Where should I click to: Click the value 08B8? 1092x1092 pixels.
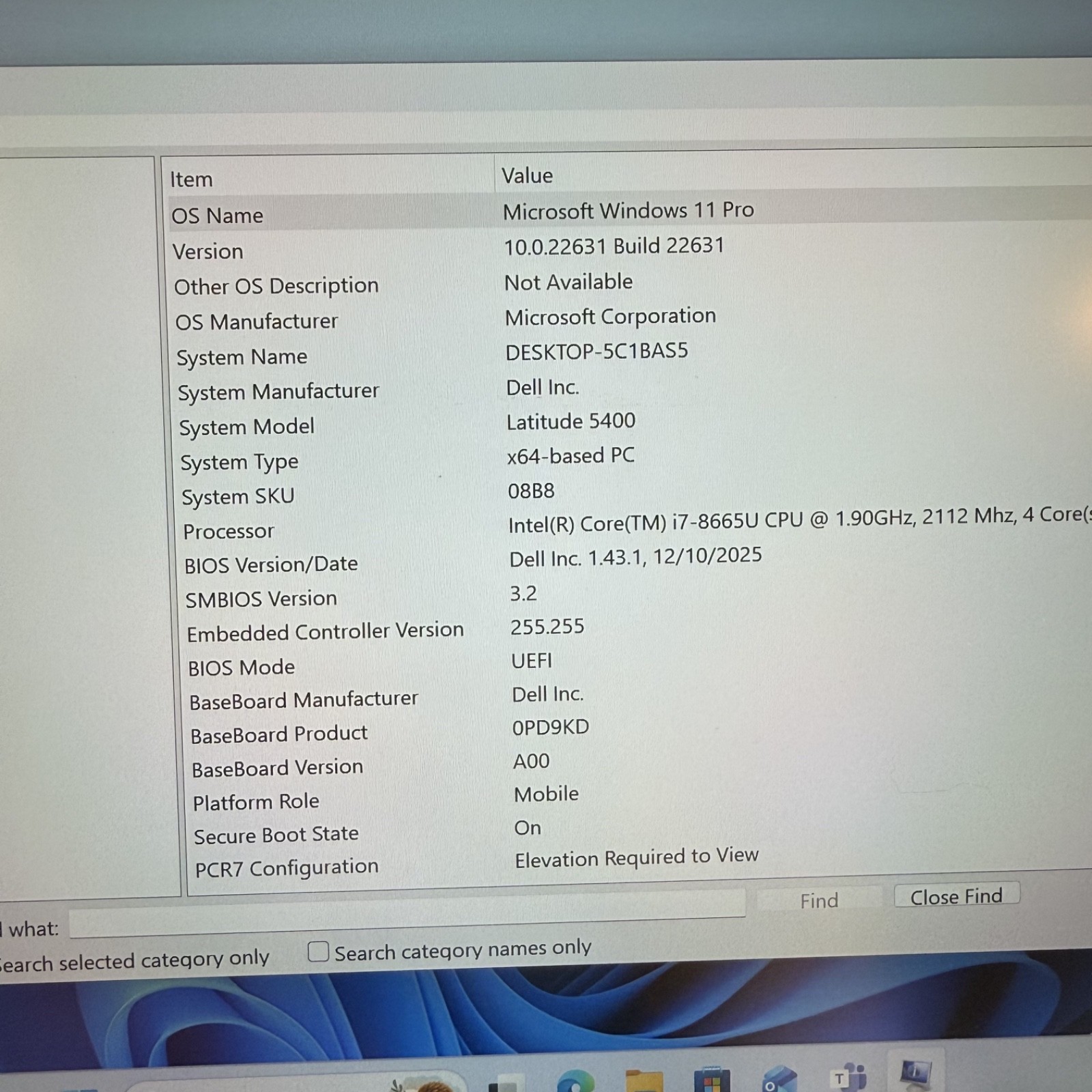pos(531,491)
